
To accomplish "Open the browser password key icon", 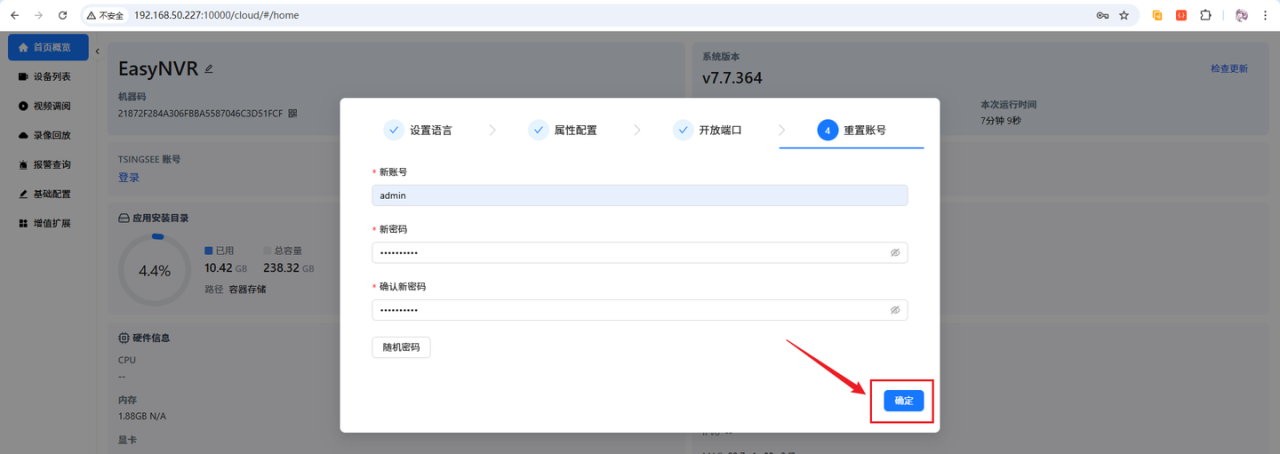I will pyautogui.click(x=1102, y=15).
